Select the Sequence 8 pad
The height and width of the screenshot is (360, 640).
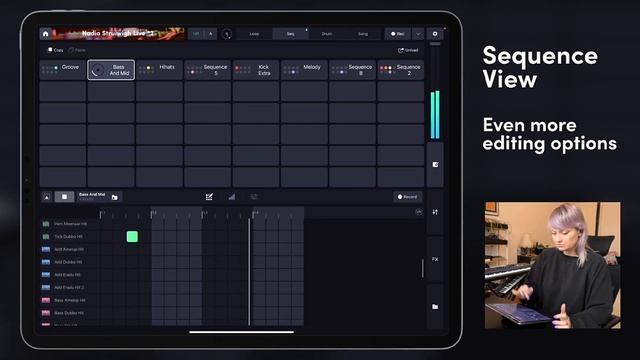coord(352,70)
